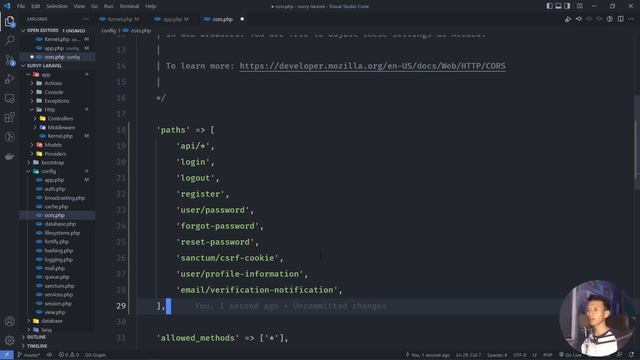Open the Explorer view in activity bar
Image resolution: width=640 pixels, height=360 pixels.
(9, 21)
